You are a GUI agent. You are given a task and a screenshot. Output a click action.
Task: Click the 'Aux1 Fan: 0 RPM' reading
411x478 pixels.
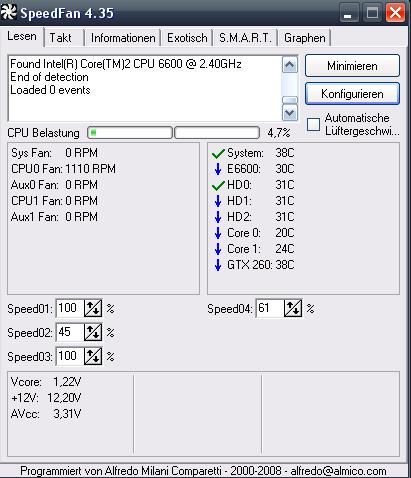pos(54,217)
